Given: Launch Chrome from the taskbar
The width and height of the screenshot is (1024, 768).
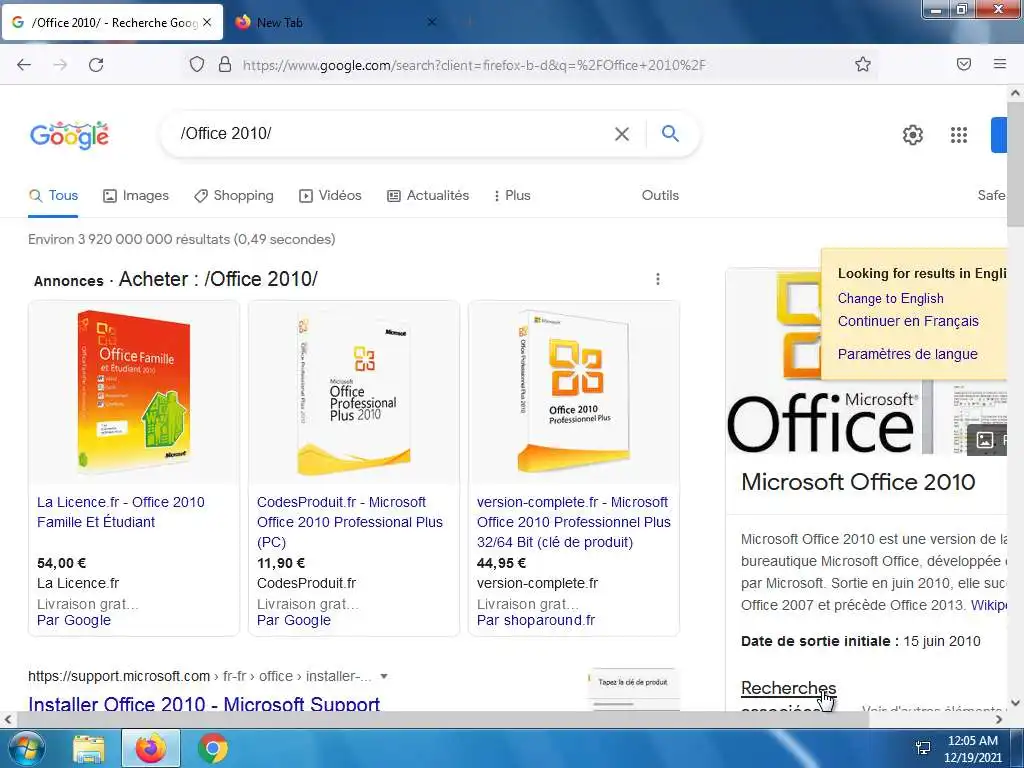Looking at the screenshot, I should tap(213, 748).
